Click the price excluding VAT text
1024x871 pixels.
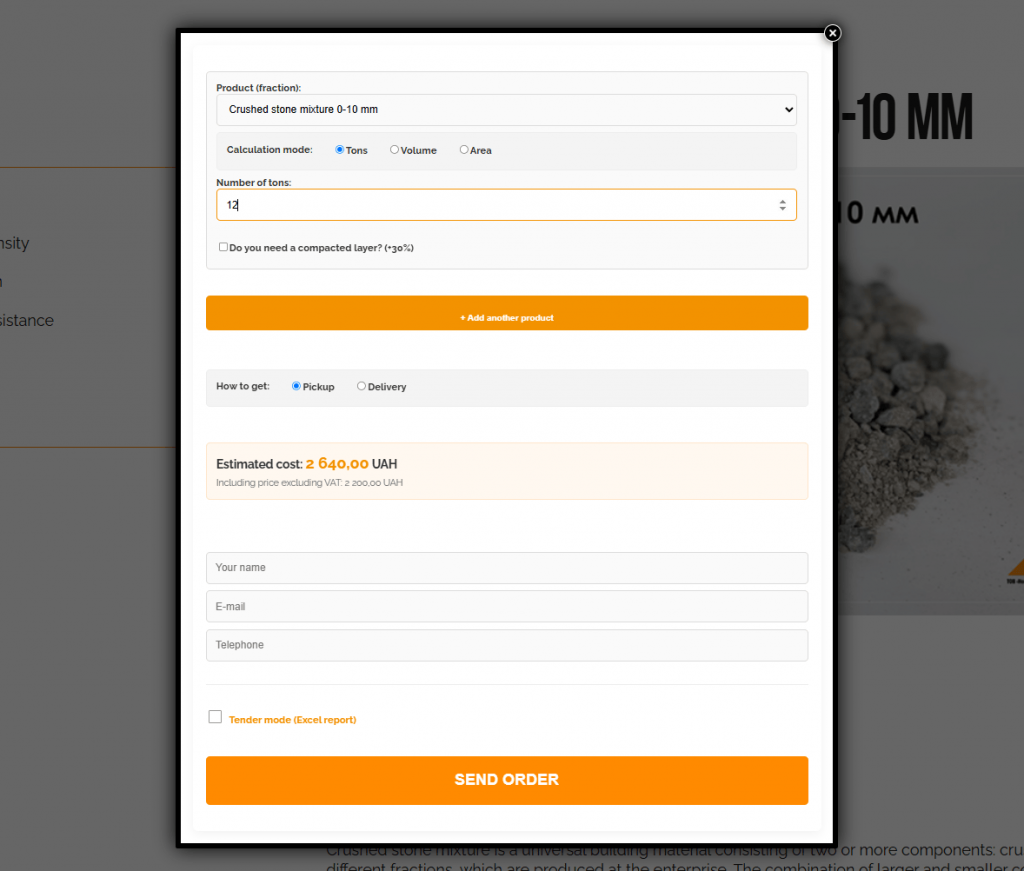point(310,483)
